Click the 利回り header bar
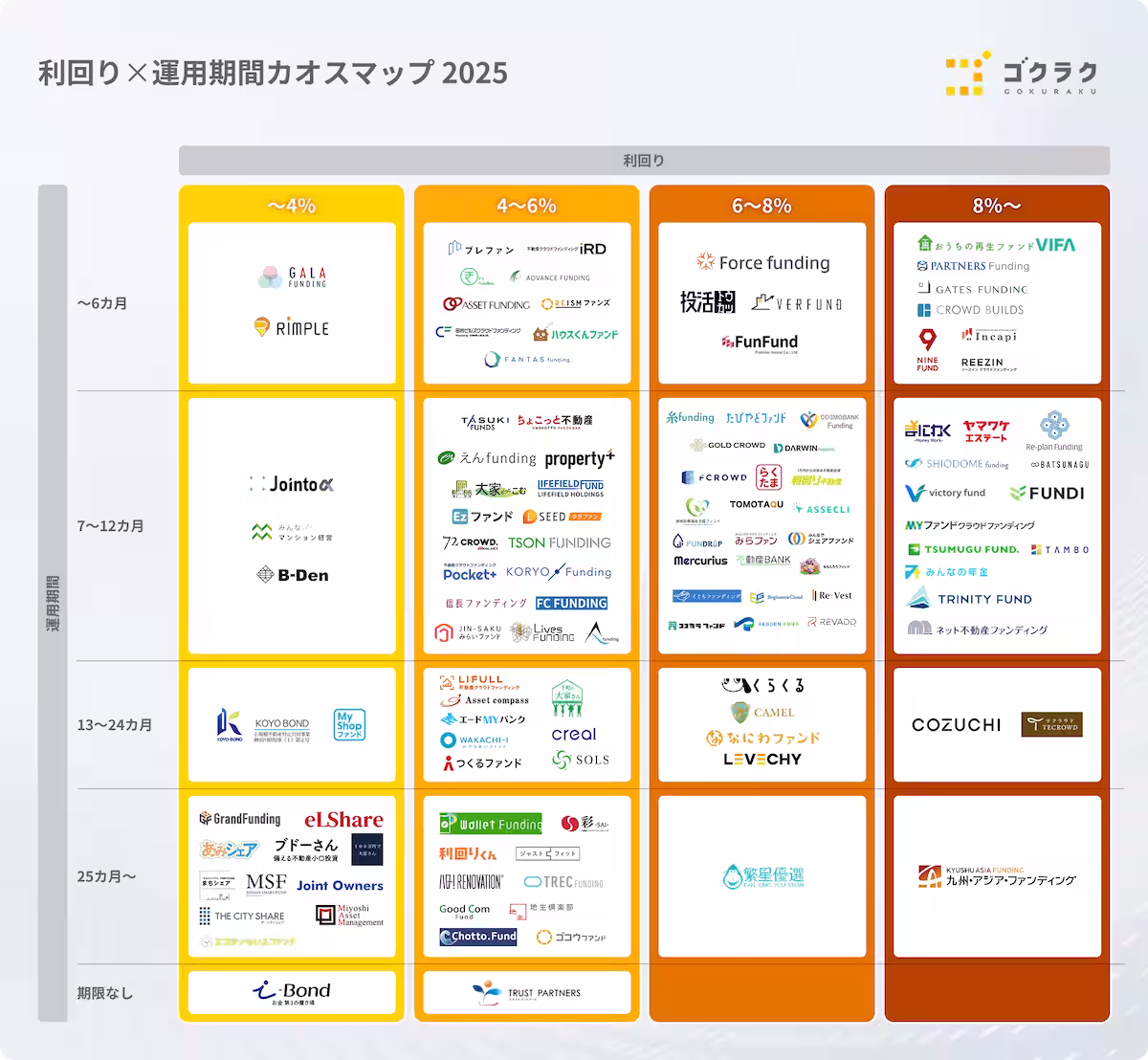Viewport: 1148px width, 1060px height. [x=644, y=161]
